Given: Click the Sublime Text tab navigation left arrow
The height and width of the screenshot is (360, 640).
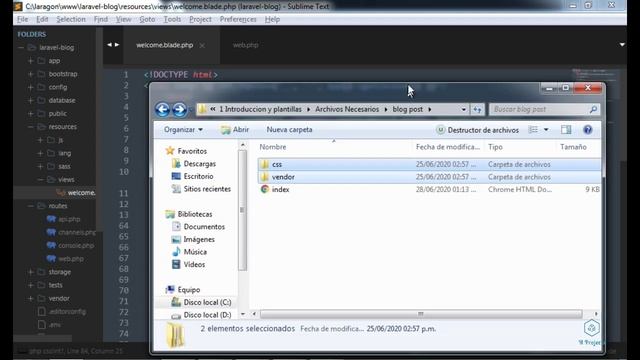Looking at the screenshot, I should point(109,45).
